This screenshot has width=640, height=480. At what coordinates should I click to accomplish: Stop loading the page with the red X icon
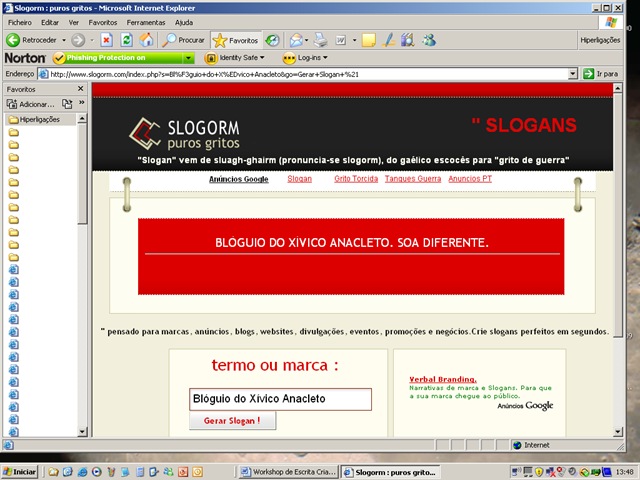click(107, 40)
